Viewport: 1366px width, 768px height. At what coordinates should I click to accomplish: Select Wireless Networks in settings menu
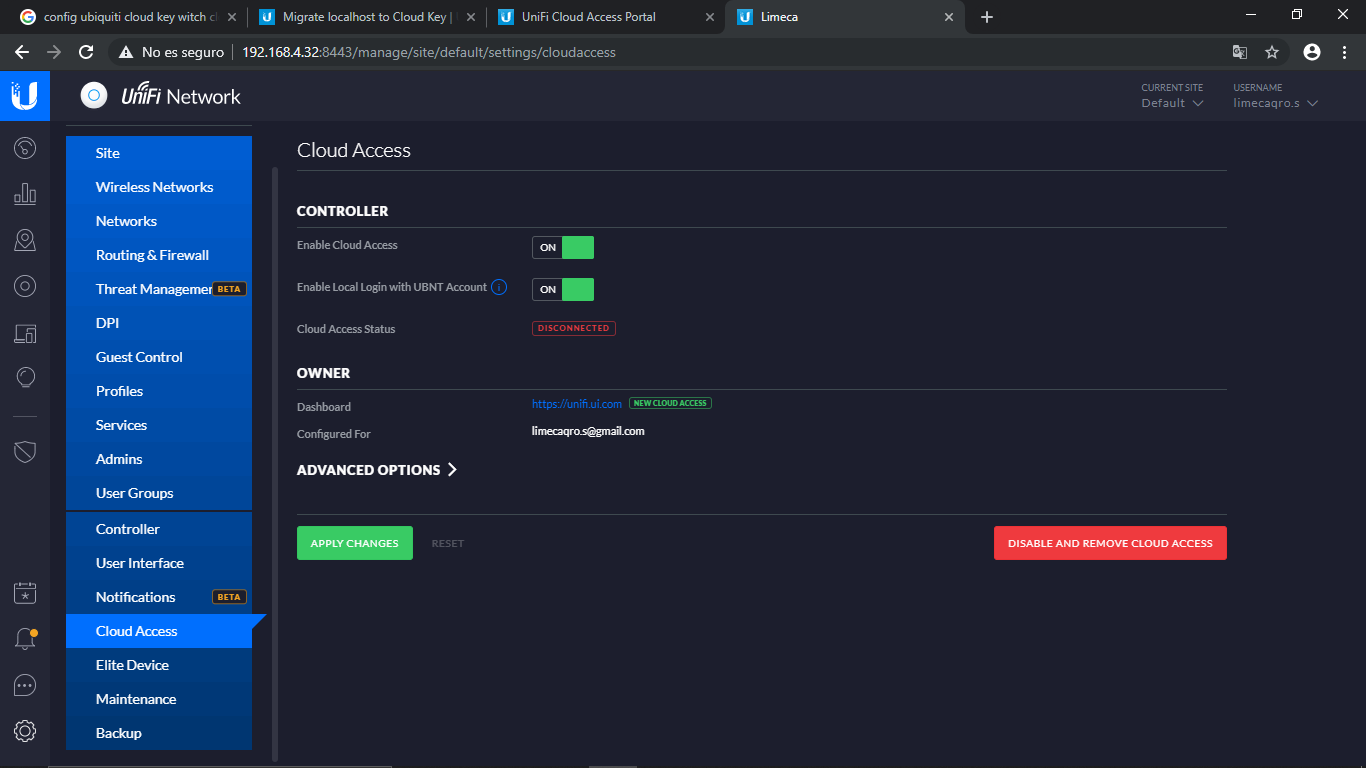coord(154,187)
